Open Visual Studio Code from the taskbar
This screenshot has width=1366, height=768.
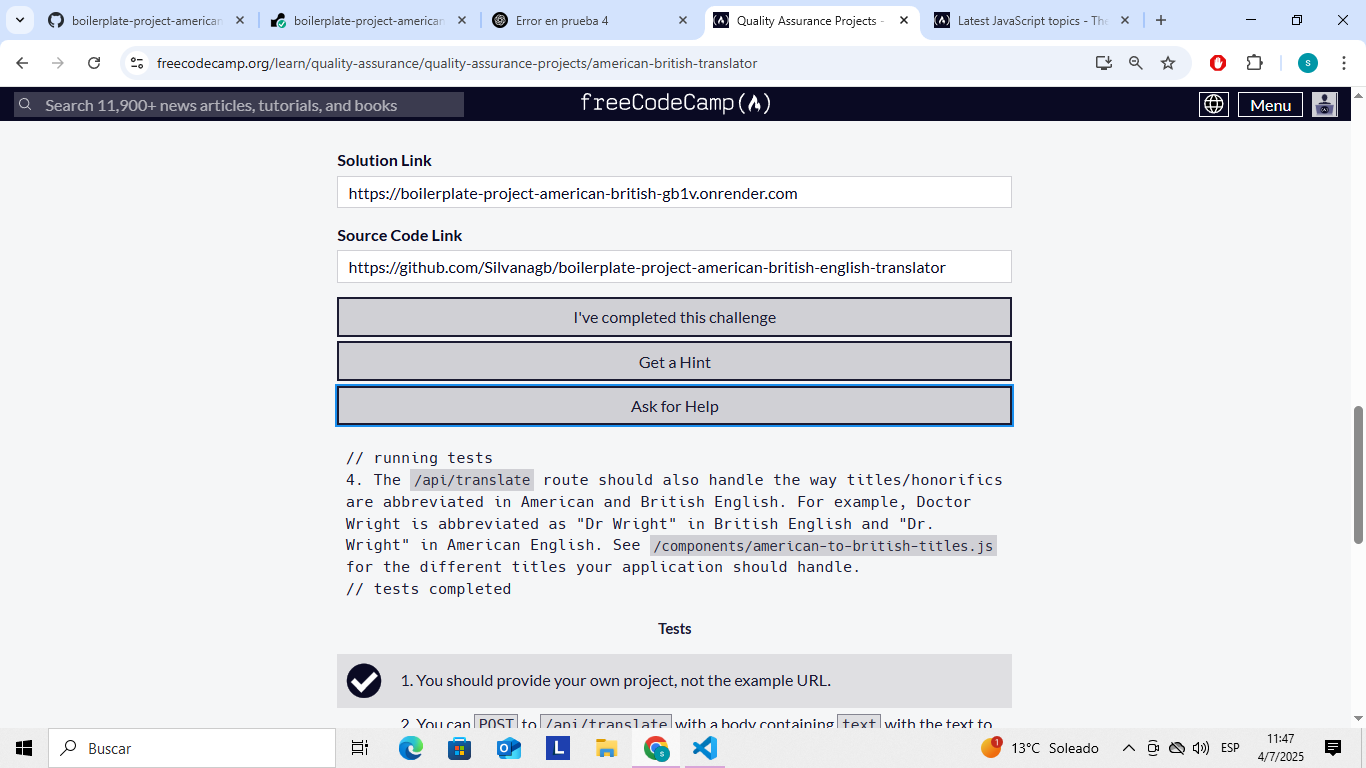pyautogui.click(x=705, y=748)
